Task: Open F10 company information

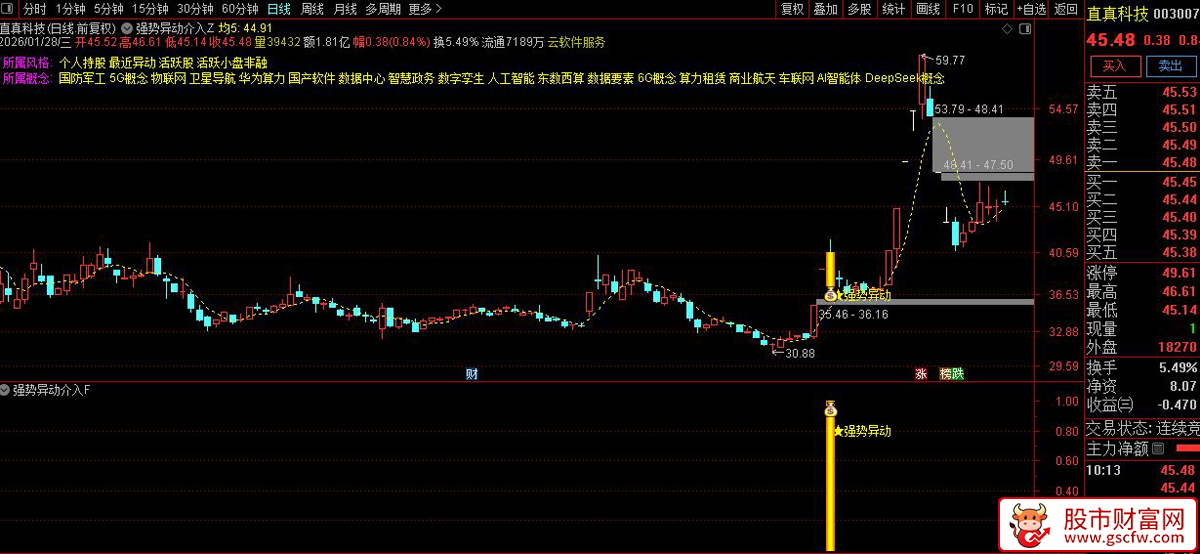Action: pyautogui.click(x=963, y=9)
